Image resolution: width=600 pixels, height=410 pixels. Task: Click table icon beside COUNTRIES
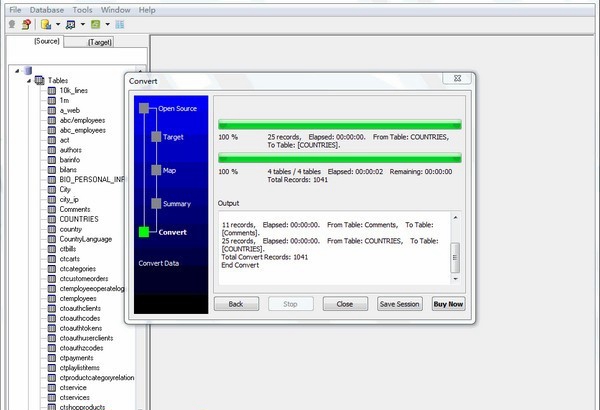click(x=52, y=219)
